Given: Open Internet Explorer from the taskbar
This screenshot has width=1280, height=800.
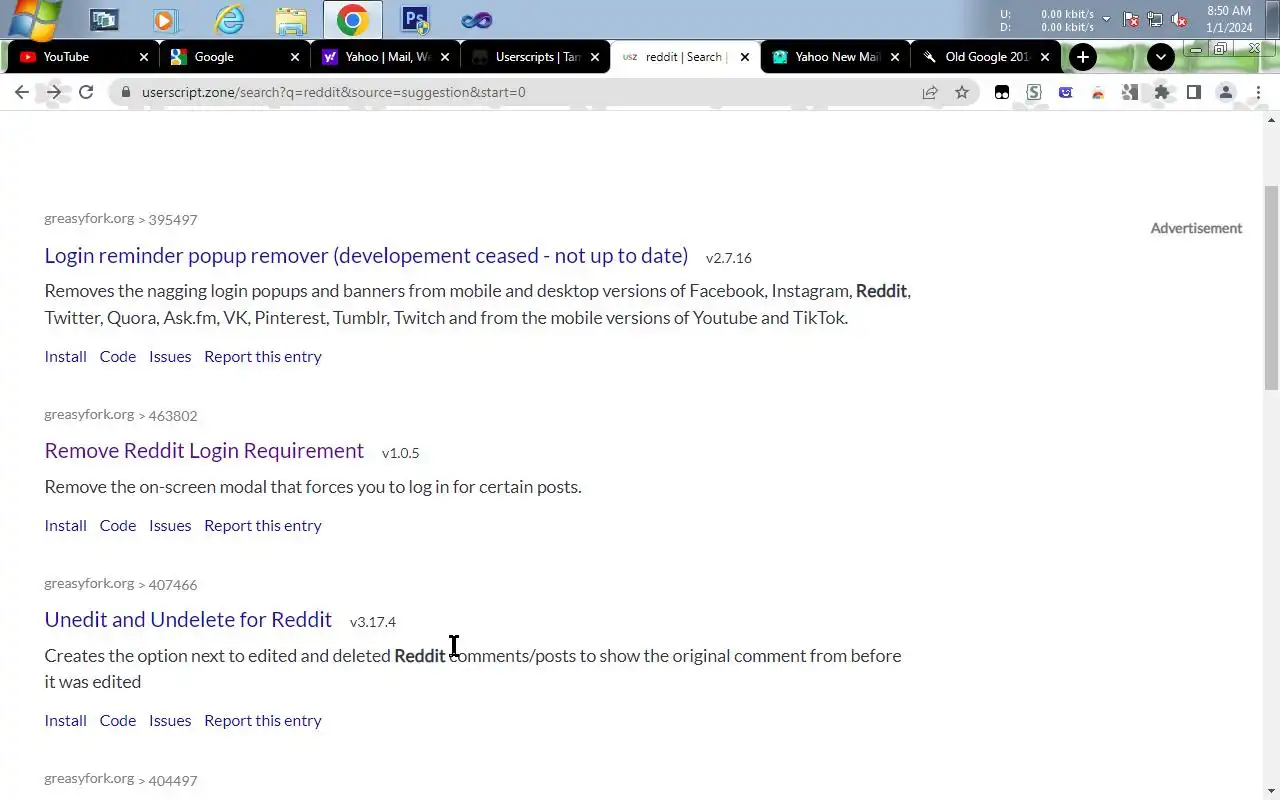Looking at the screenshot, I should [x=229, y=19].
